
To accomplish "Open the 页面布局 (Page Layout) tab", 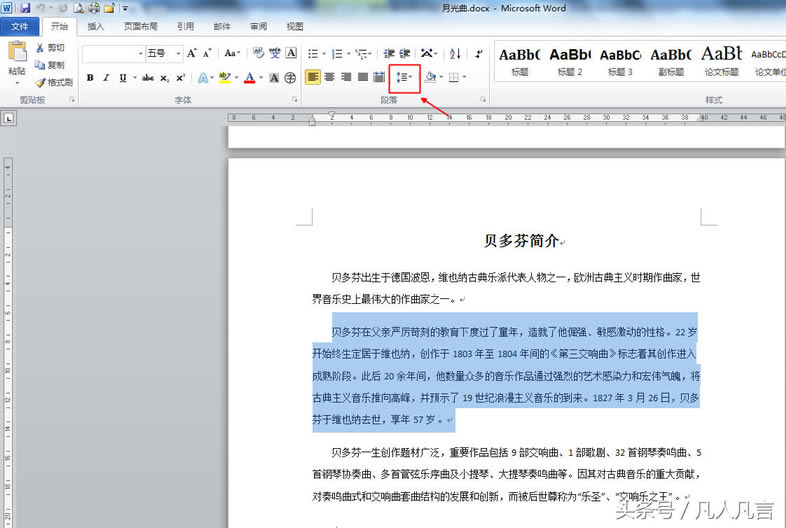I will pos(139,27).
